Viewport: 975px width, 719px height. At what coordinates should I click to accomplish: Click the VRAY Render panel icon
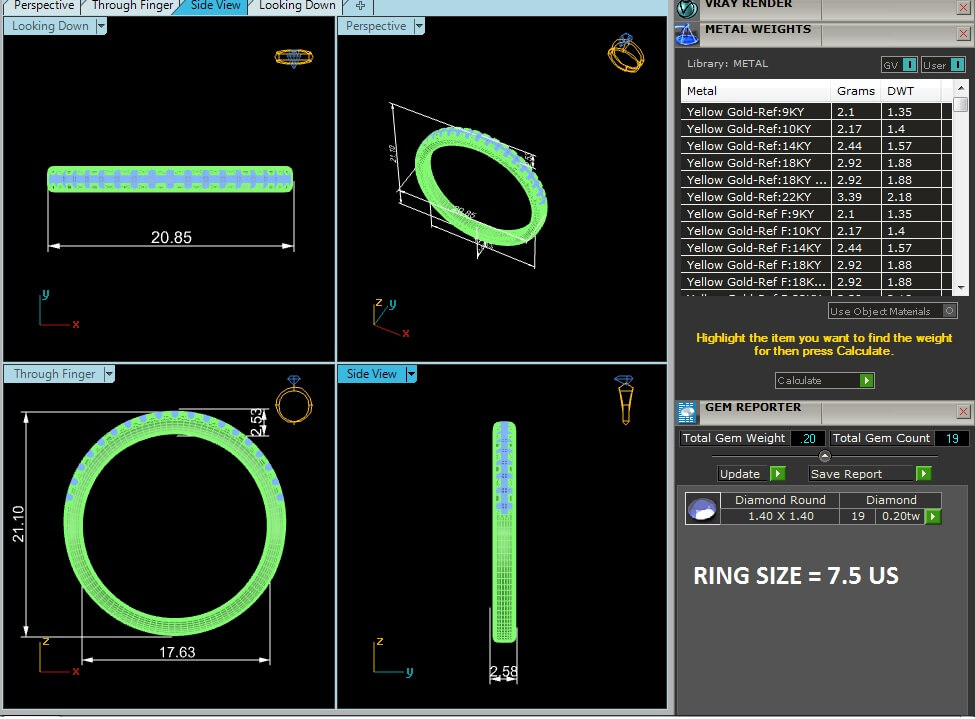686,8
